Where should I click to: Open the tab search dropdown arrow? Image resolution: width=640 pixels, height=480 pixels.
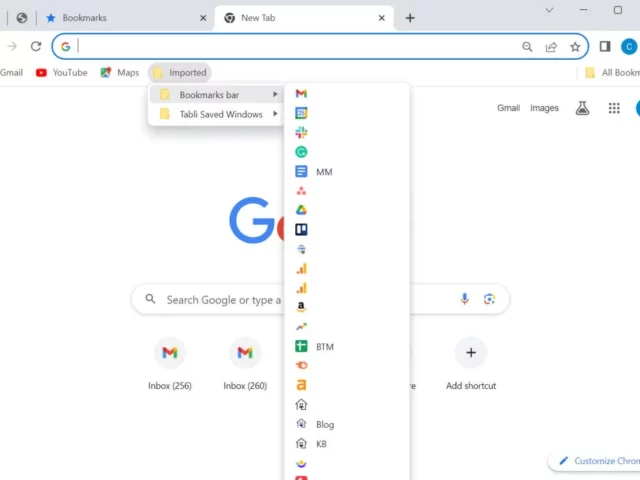click(x=549, y=10)
